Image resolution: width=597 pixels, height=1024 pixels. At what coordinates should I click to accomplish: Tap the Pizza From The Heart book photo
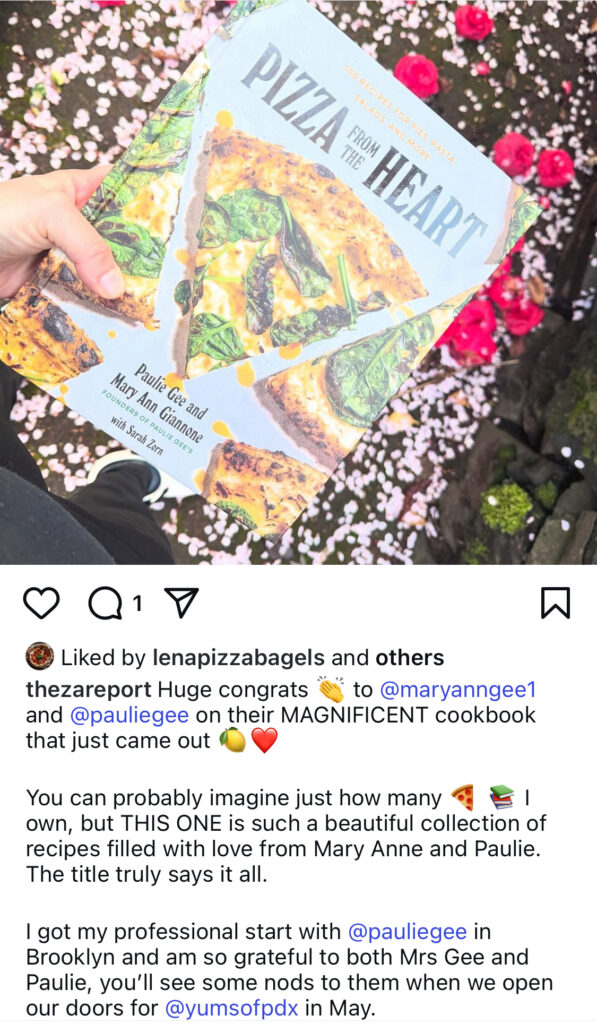[298, 282]
